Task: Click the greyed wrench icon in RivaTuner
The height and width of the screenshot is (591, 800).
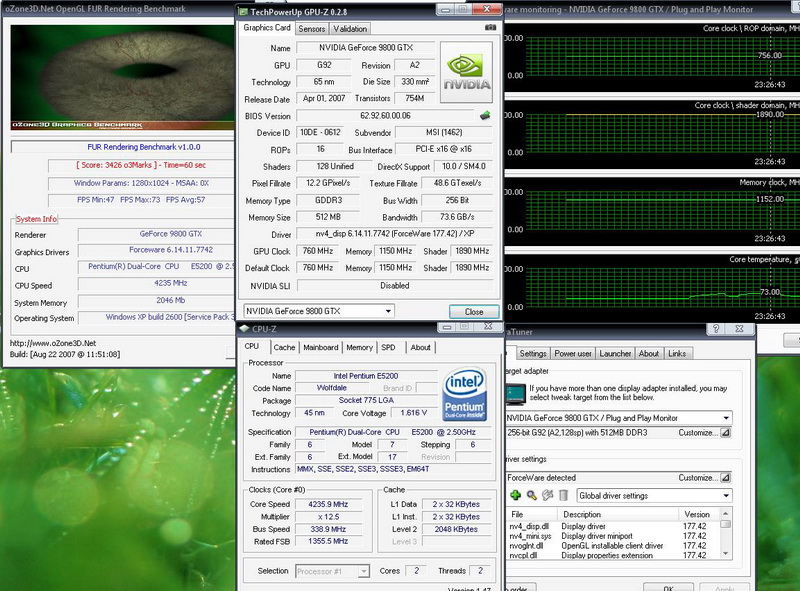Action: coord(547,495)
